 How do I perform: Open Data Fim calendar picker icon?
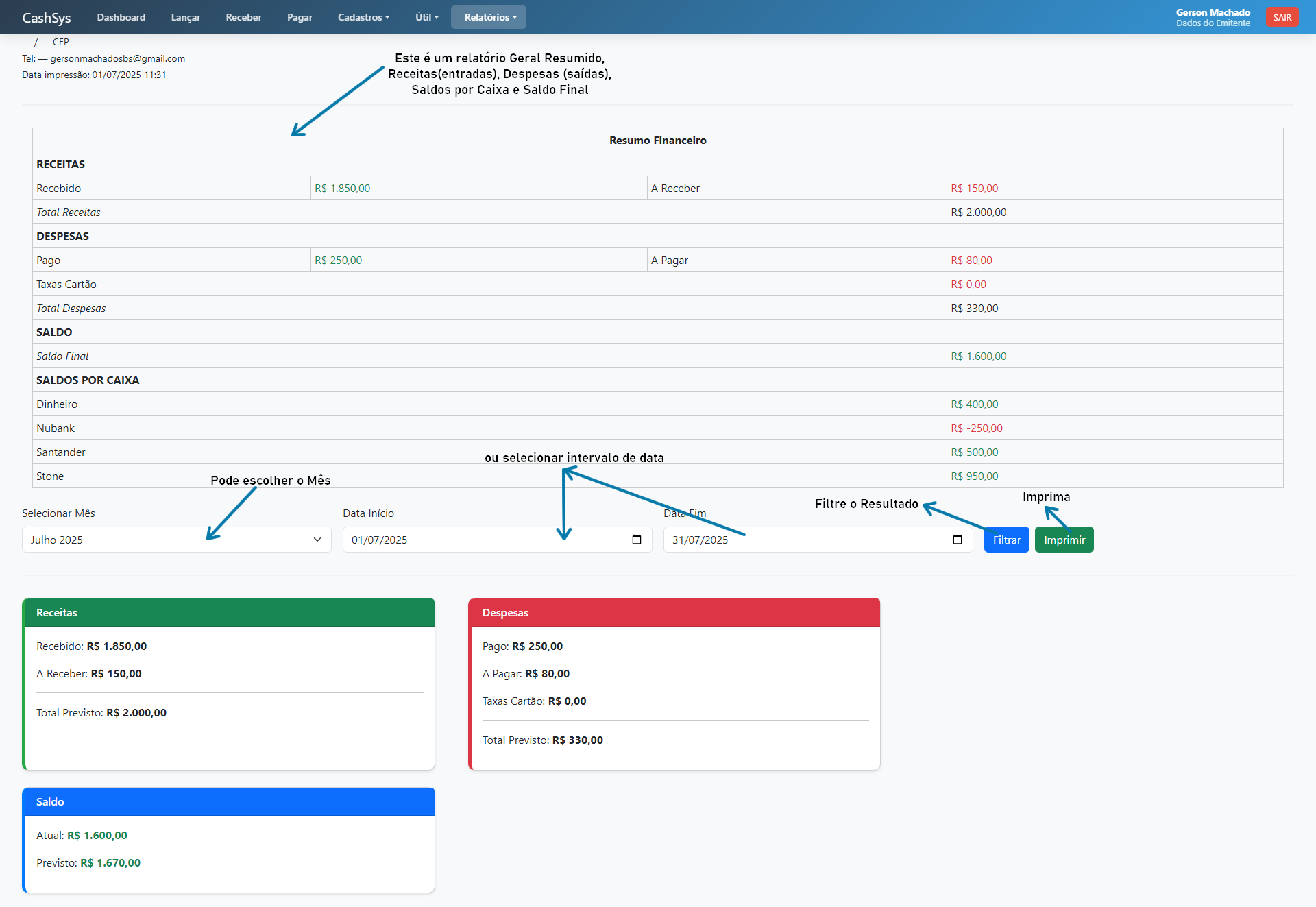tap(957, 540)
